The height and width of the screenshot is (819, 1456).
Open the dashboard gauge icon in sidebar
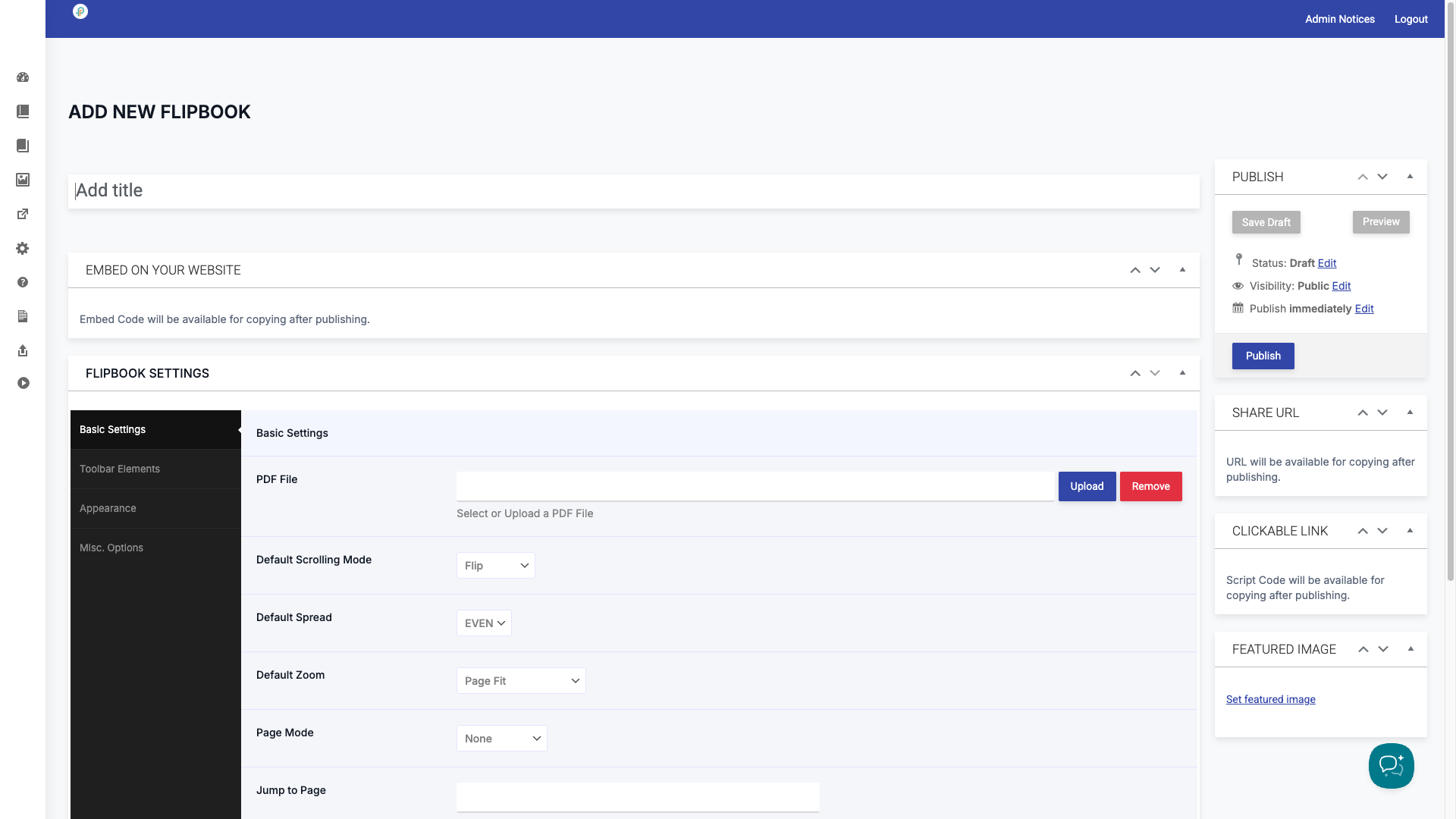pos(23,77)
